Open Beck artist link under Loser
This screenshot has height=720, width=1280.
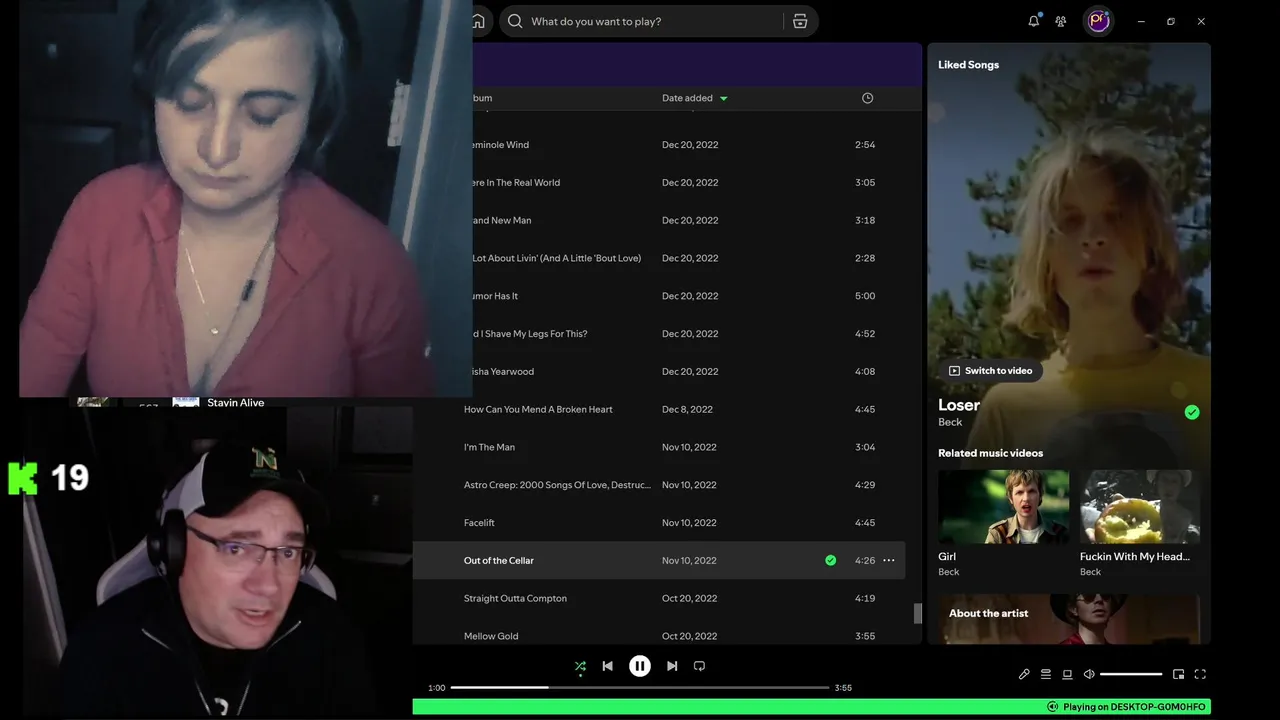click(950, 422)
